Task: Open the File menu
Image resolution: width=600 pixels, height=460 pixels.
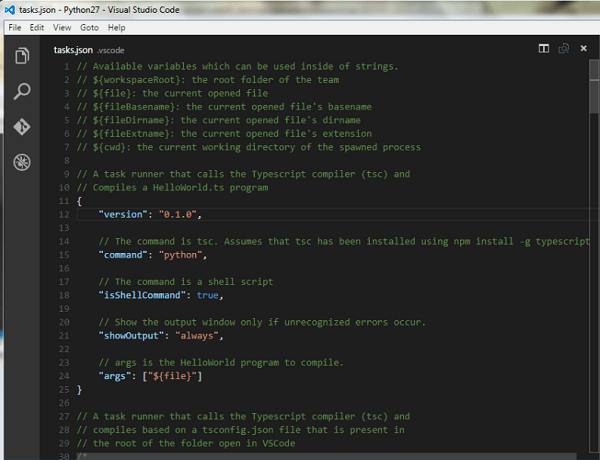Action: pyautogui.click(x=15, y=28)
